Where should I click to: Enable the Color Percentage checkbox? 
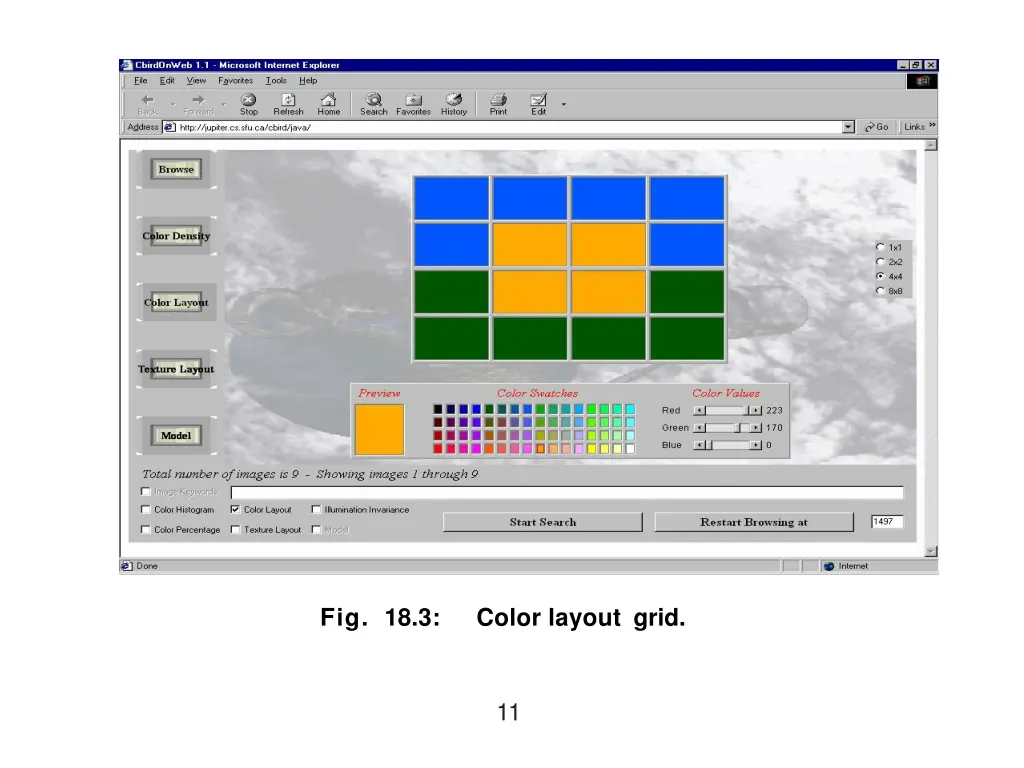click(146, 530)
